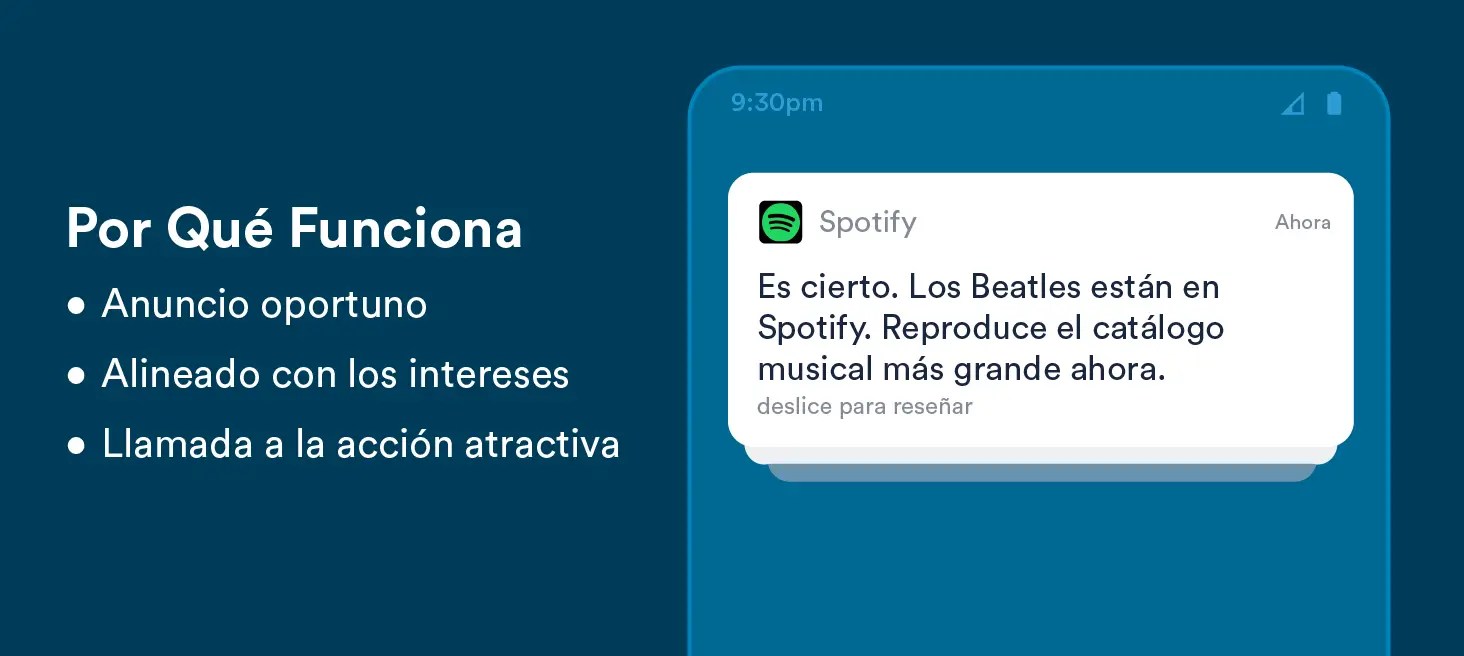Click the Spotify logo icon
1464x656 pixels.
tap(780, 222)
